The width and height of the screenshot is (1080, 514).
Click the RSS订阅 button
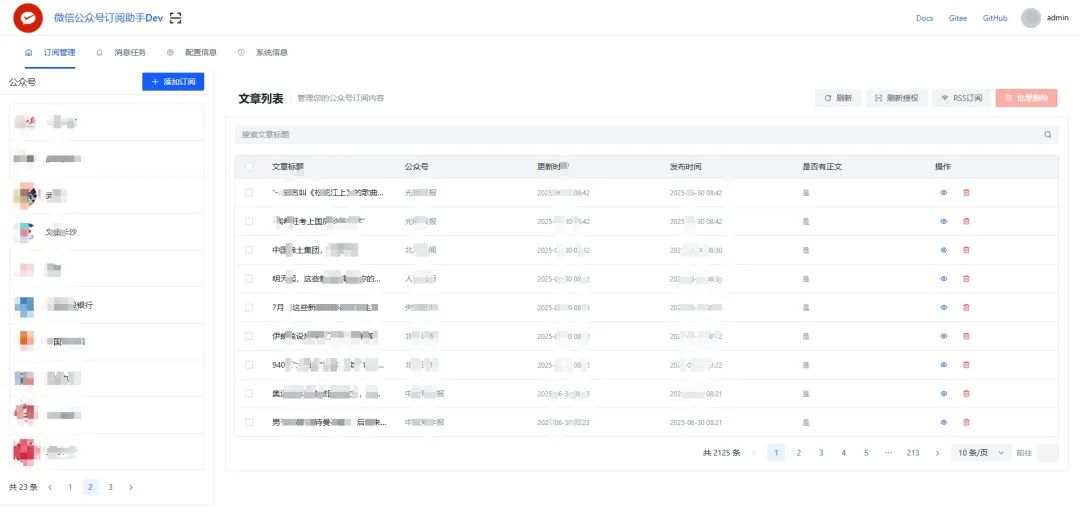coord(962,99)
